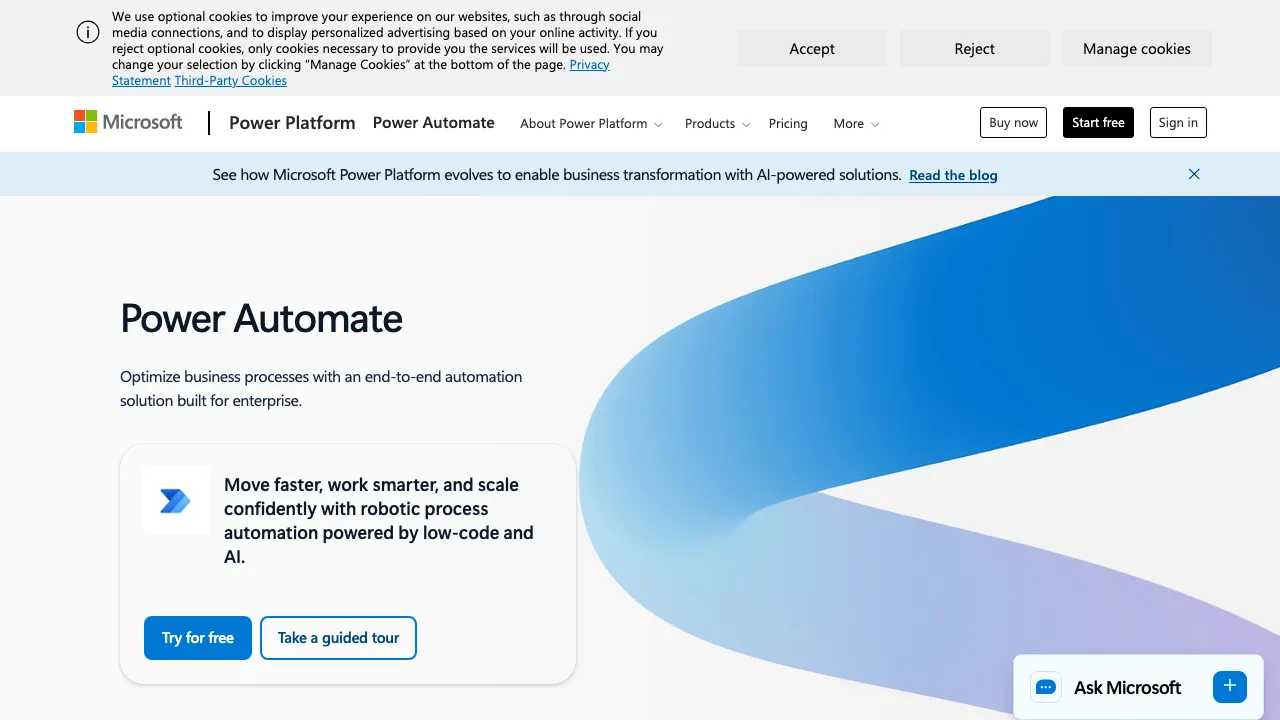This screenshot has width=1280, height=720.
Task: Open the Products dropdown
Action: coord(716,124)
